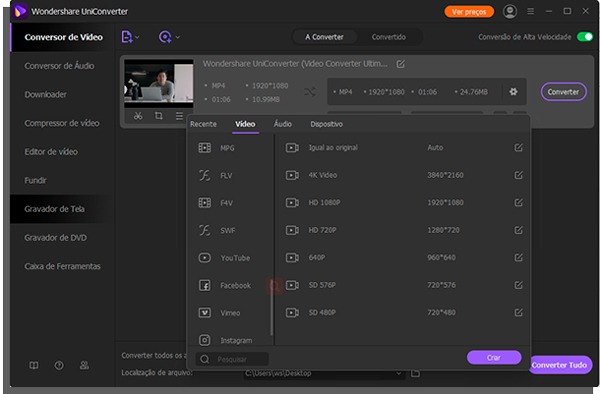Choose the YouTube format icon
600x394 pixels.
(204, 258)
